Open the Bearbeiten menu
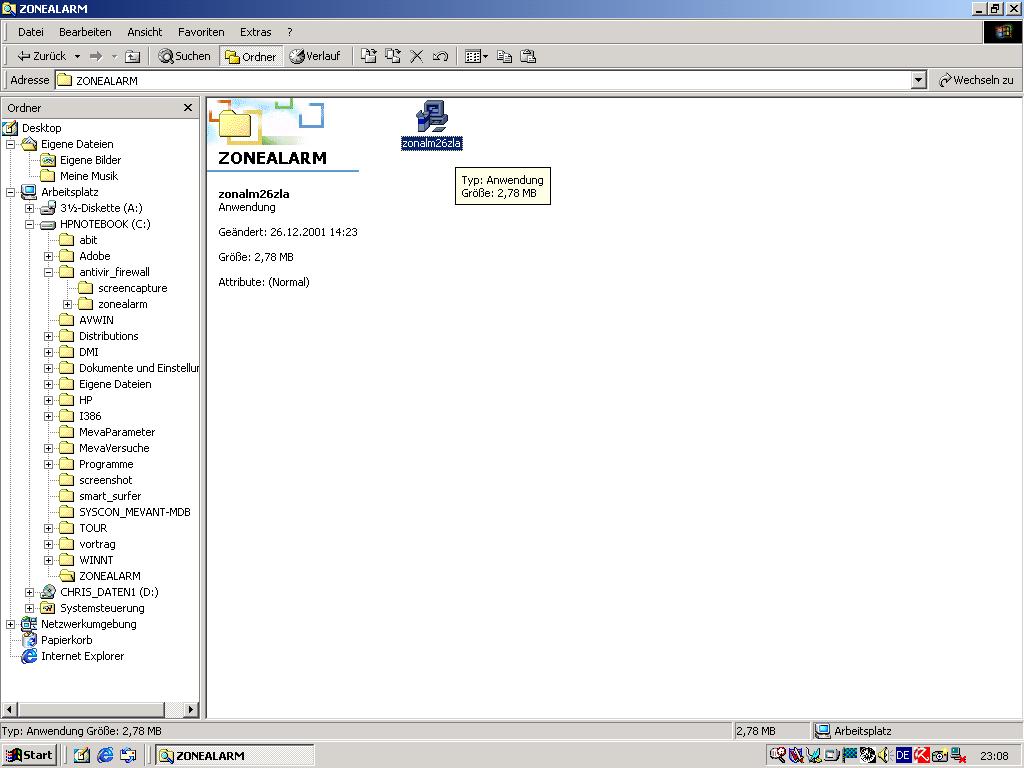 tap(85, 32)
